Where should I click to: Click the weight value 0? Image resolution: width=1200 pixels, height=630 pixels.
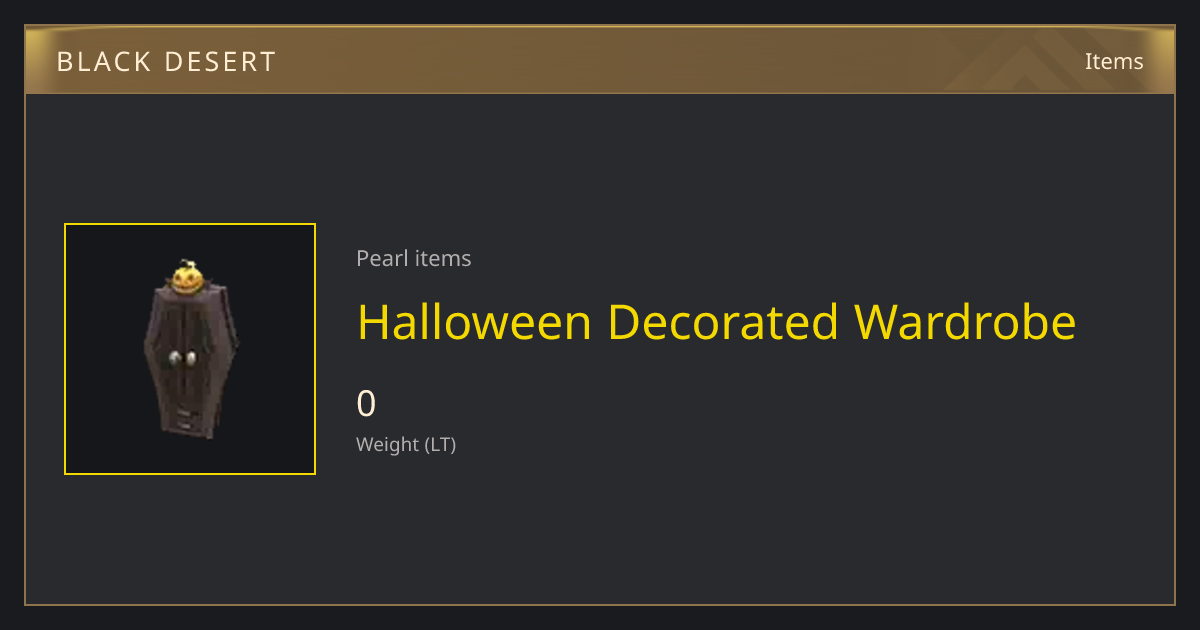[366, 404]
